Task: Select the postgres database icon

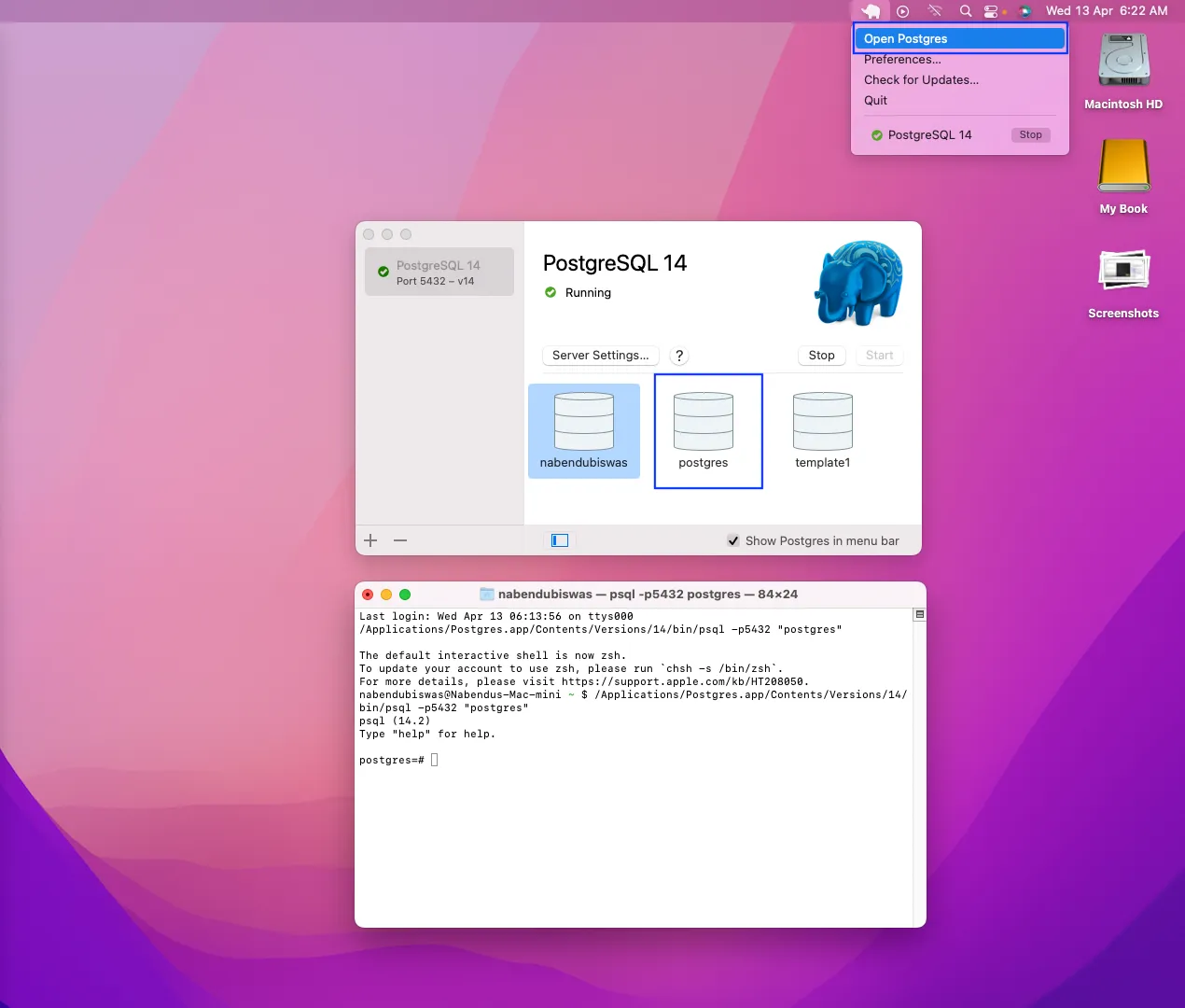Action: pos(704,430)
